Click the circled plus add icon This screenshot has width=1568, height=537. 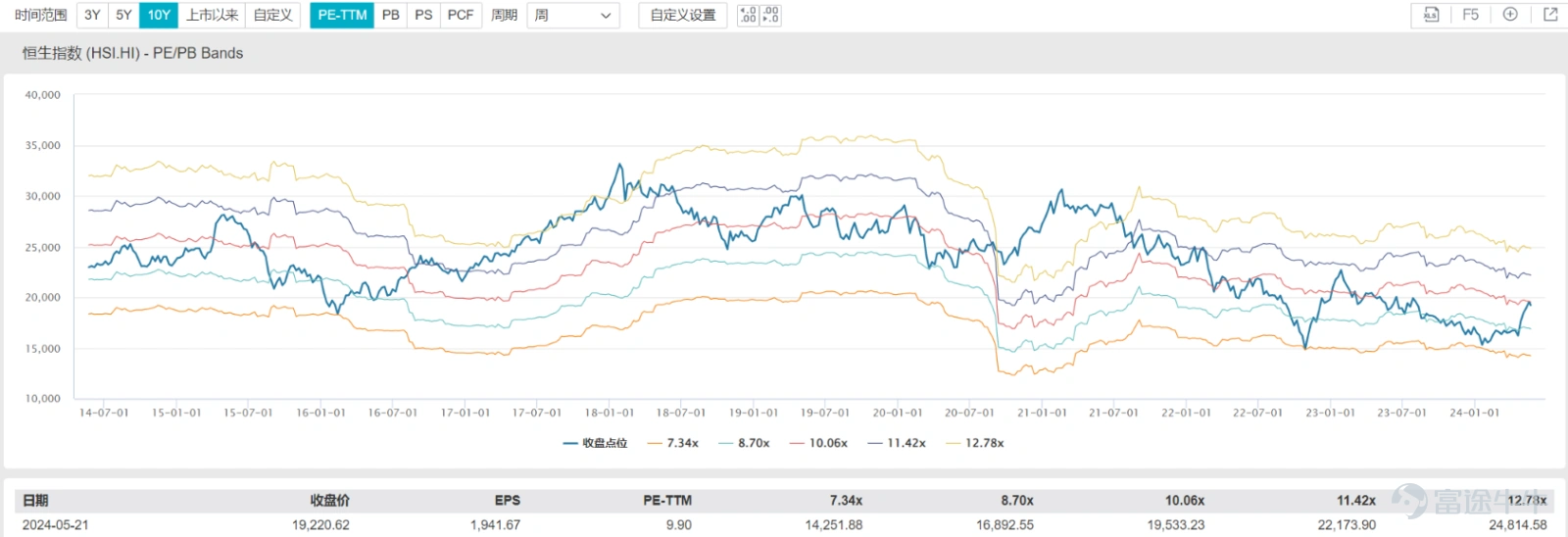1510,15
